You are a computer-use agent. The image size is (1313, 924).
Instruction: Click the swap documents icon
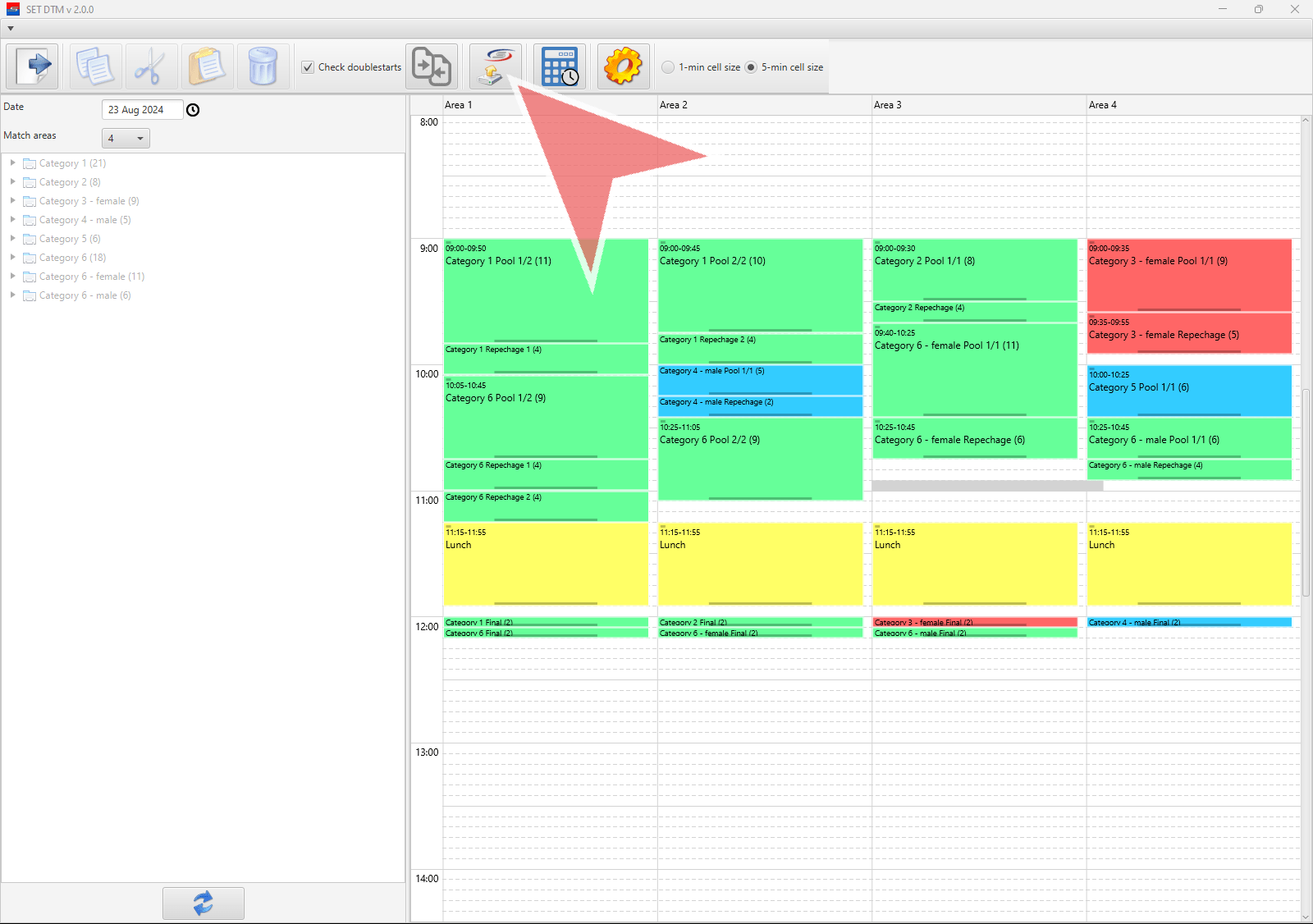click(x=432, y=66)
